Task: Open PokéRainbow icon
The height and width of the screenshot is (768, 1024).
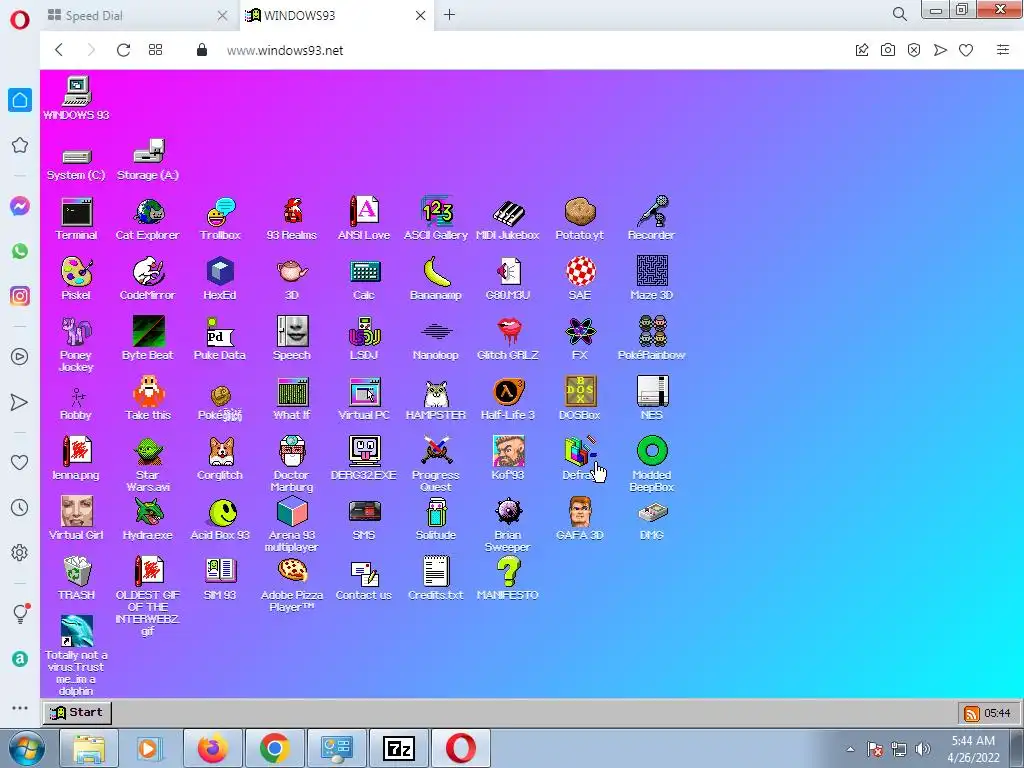Action: click(651, 340)
